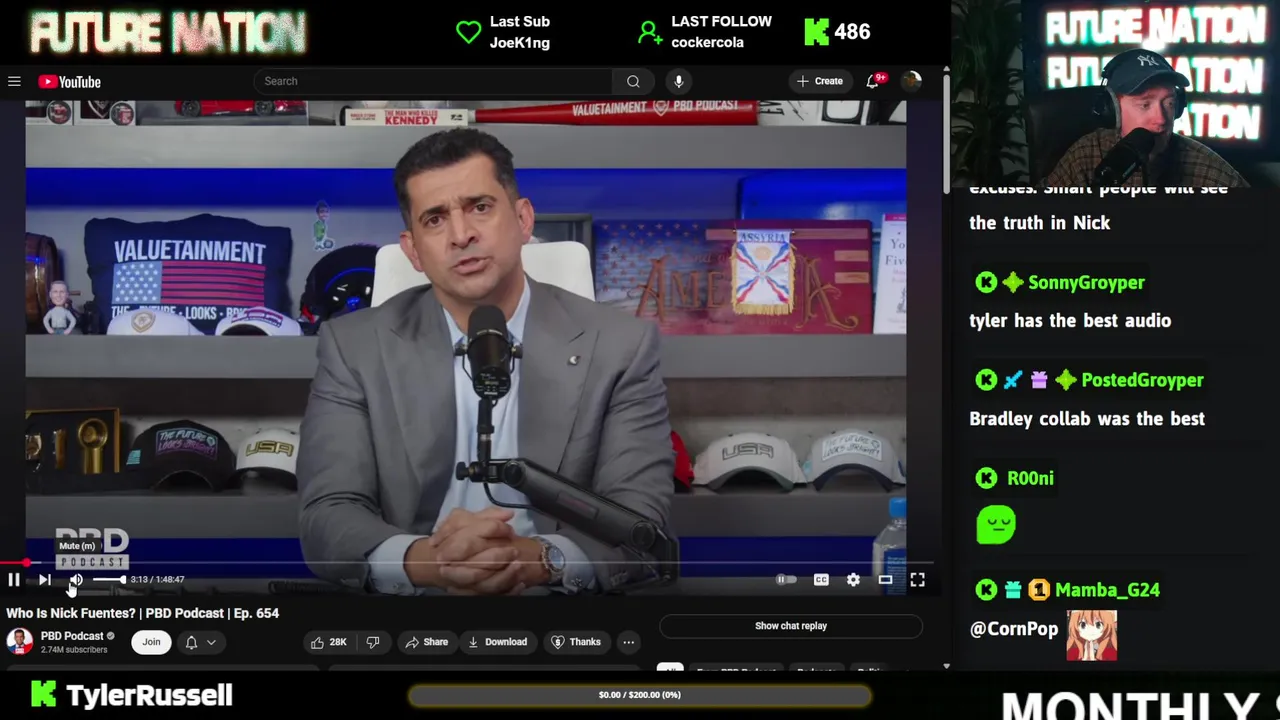Click the R00ni chat username

click(x=1030, y=478)
